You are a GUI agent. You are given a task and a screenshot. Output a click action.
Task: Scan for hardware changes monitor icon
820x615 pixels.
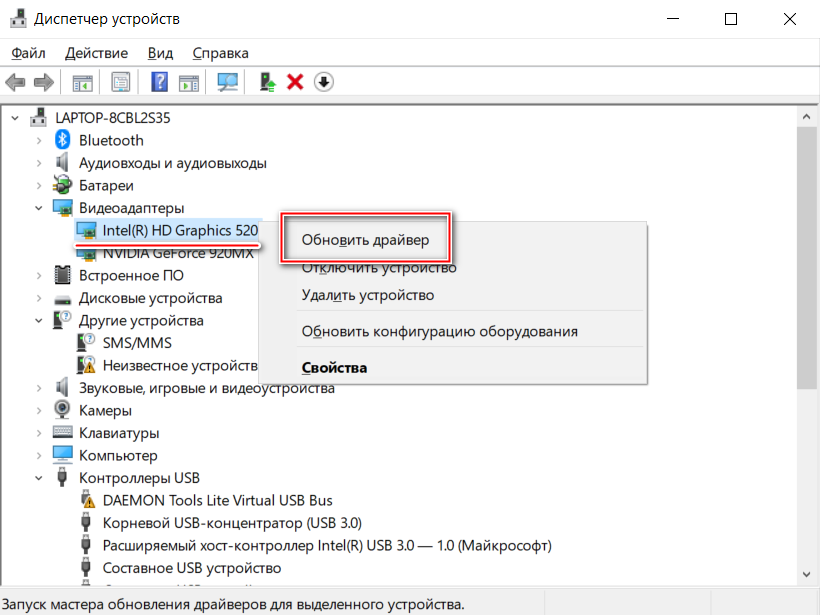pos(227,82)
